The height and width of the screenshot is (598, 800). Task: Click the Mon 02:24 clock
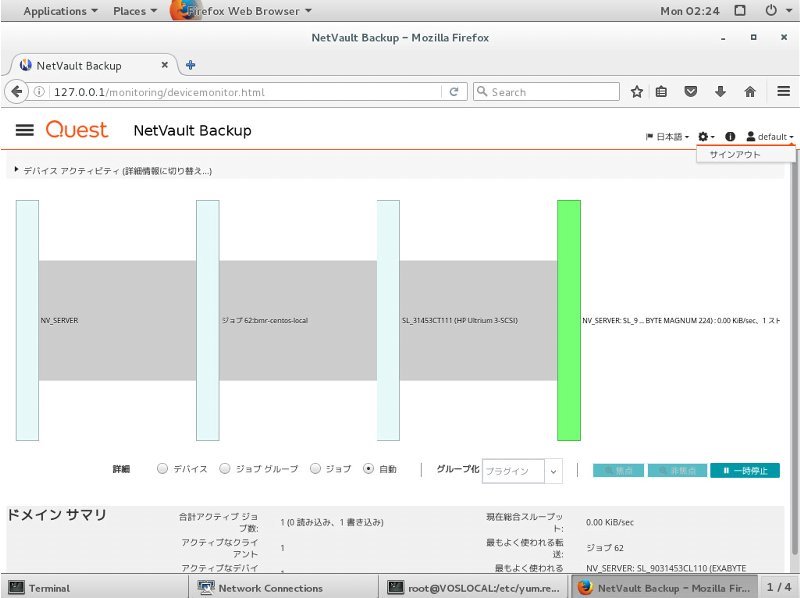[x=690, y=11]
